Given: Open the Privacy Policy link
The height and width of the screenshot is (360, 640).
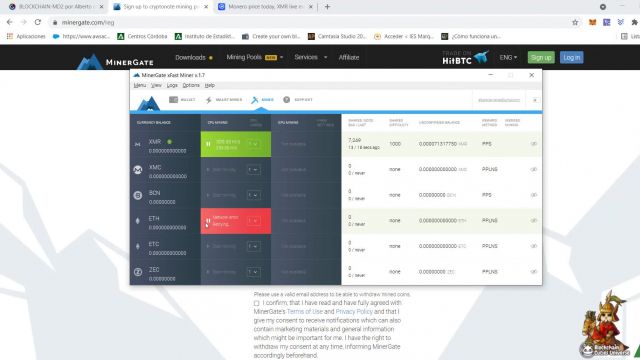Looking at the screenshot, I should point(354,311).
